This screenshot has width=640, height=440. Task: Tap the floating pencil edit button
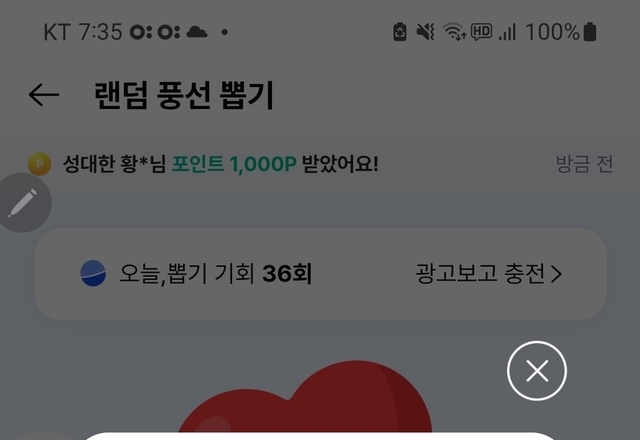coord(22,202)
